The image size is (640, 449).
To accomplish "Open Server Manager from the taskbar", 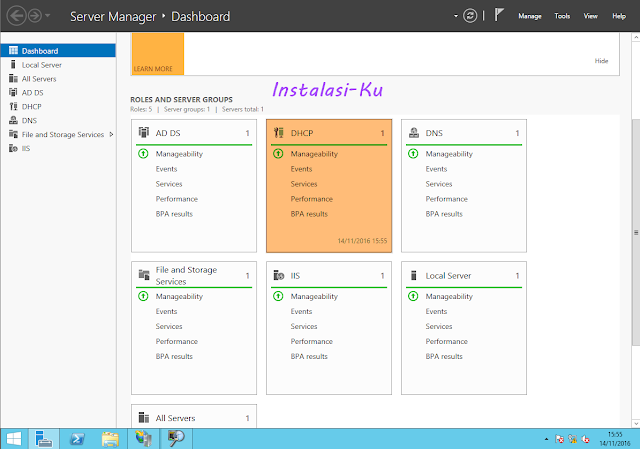I will [43, 439].
